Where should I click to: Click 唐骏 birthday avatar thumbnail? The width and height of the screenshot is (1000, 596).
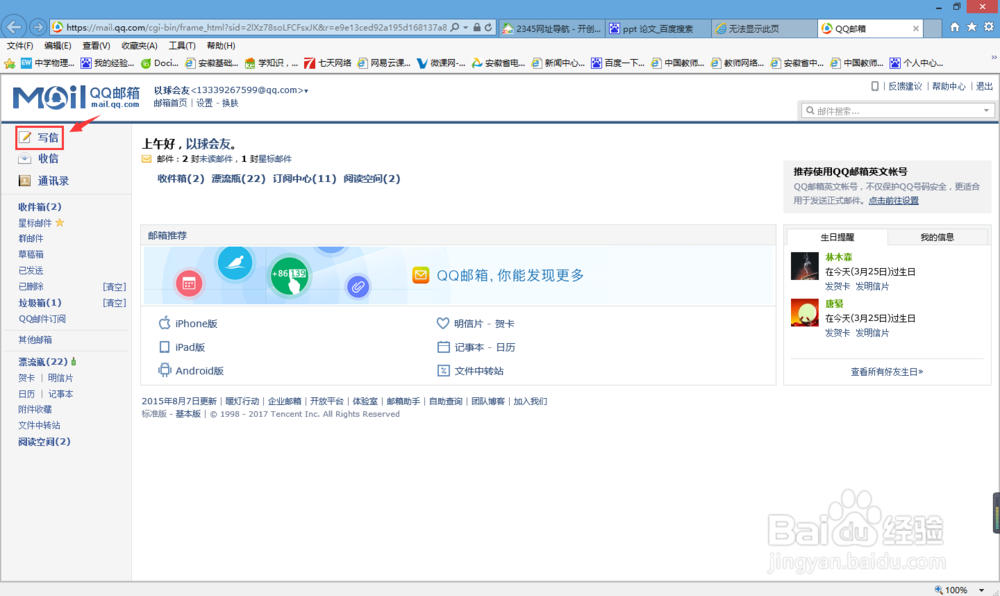805,312
